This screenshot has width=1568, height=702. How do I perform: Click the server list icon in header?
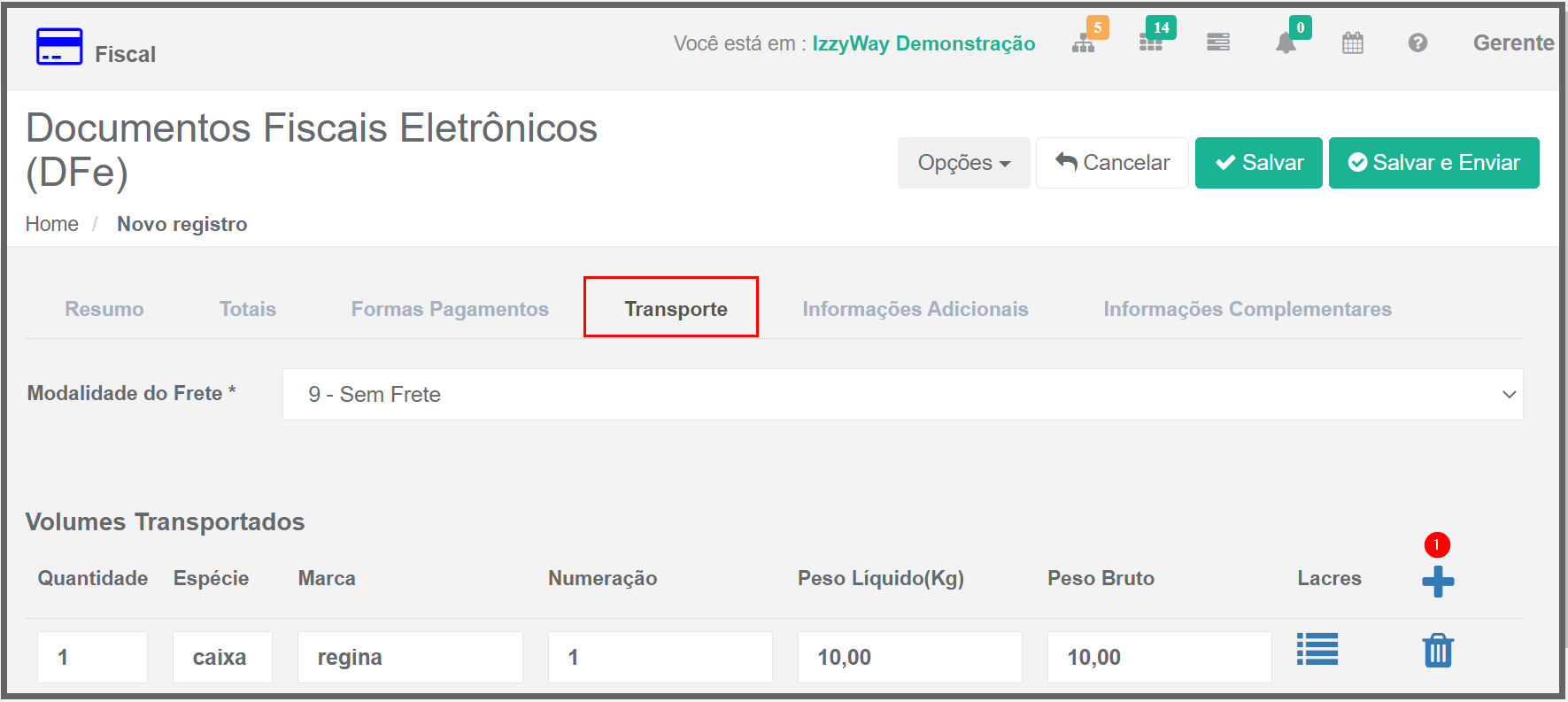click(1218, 42)
